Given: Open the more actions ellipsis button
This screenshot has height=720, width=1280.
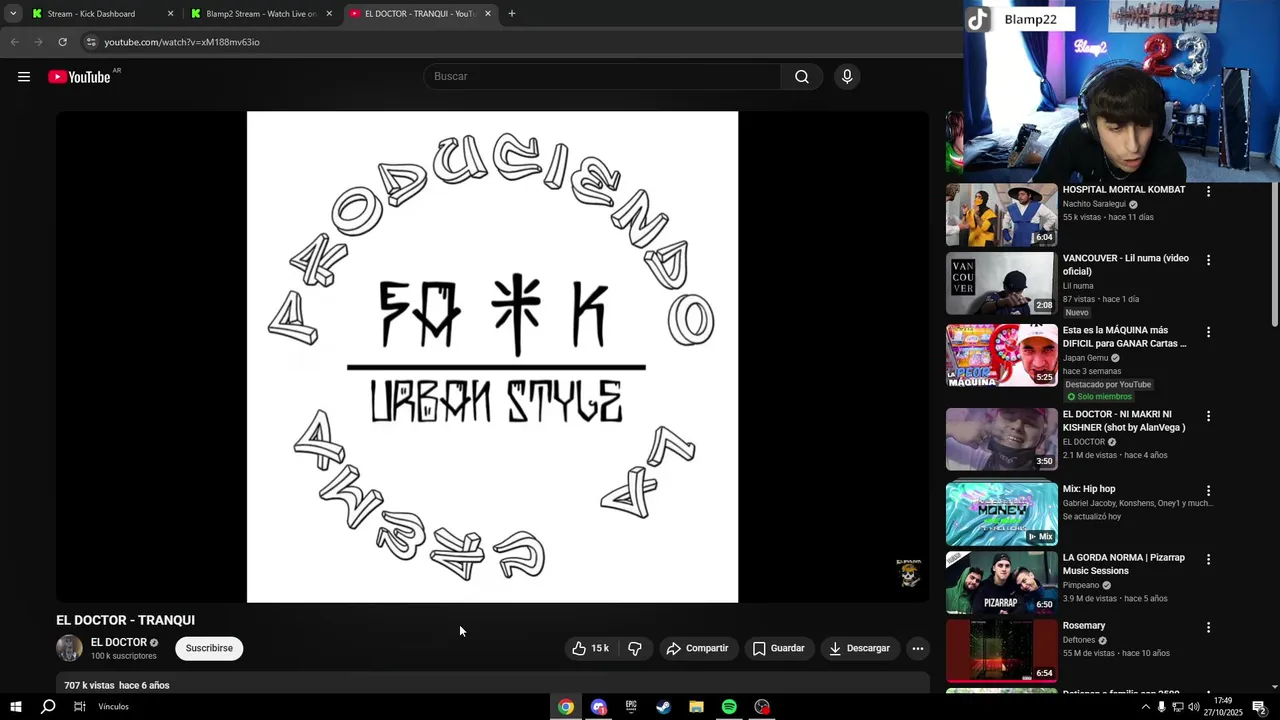Looking at the screenshot, I should (x=917, y=648).
